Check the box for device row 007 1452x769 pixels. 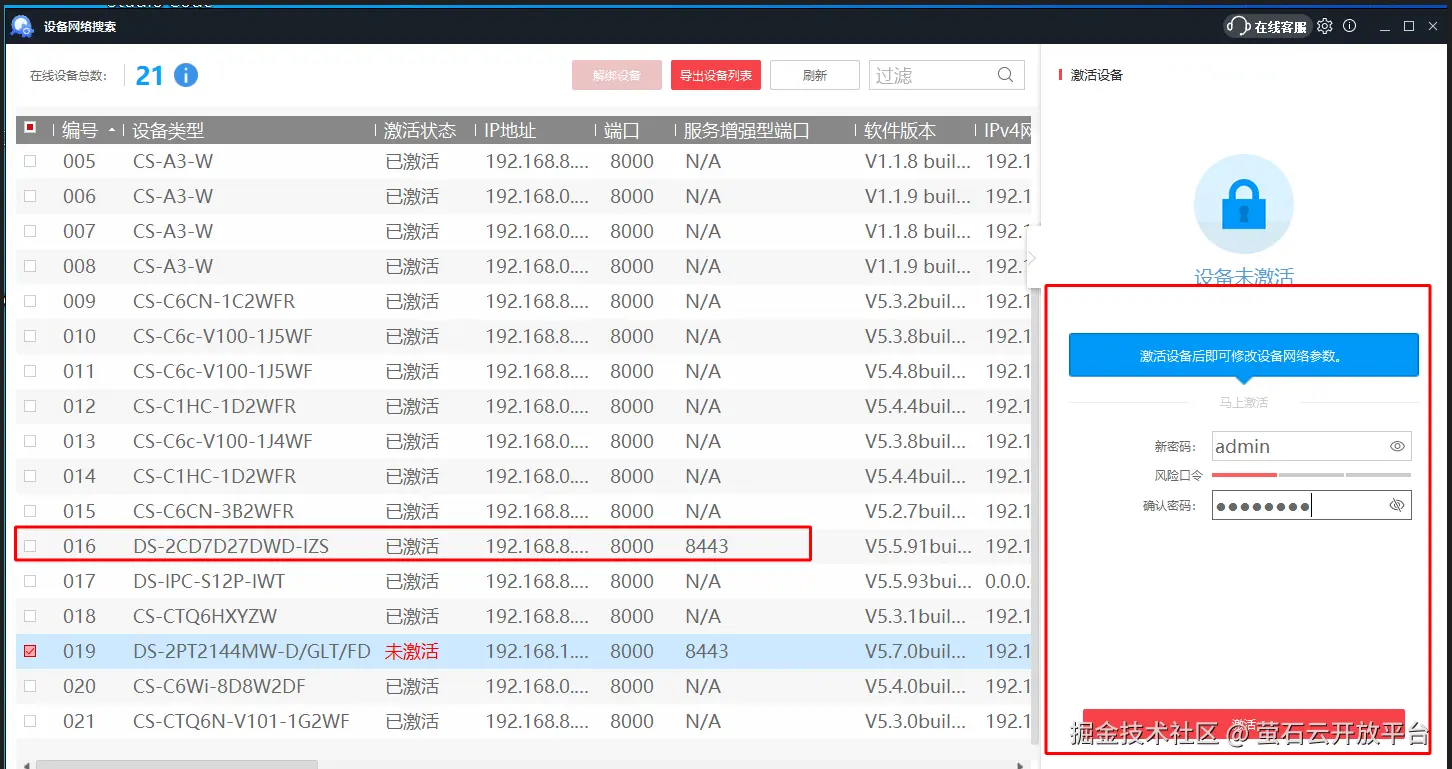[x=30, y=231]
